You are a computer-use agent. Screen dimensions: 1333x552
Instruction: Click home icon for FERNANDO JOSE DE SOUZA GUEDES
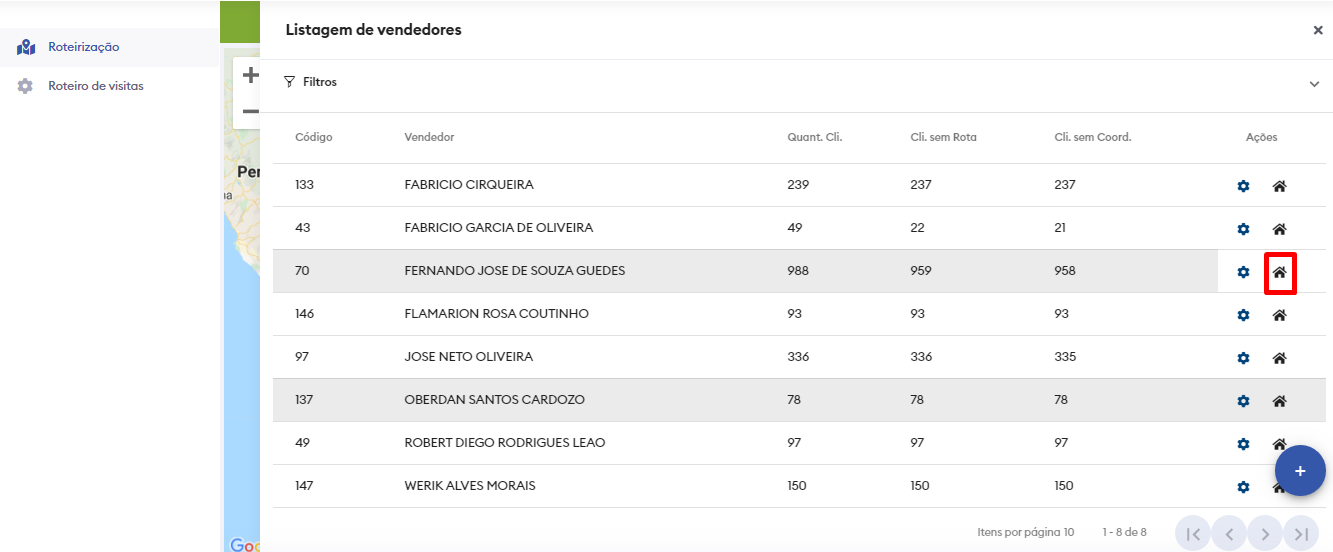coord(1279,272)
